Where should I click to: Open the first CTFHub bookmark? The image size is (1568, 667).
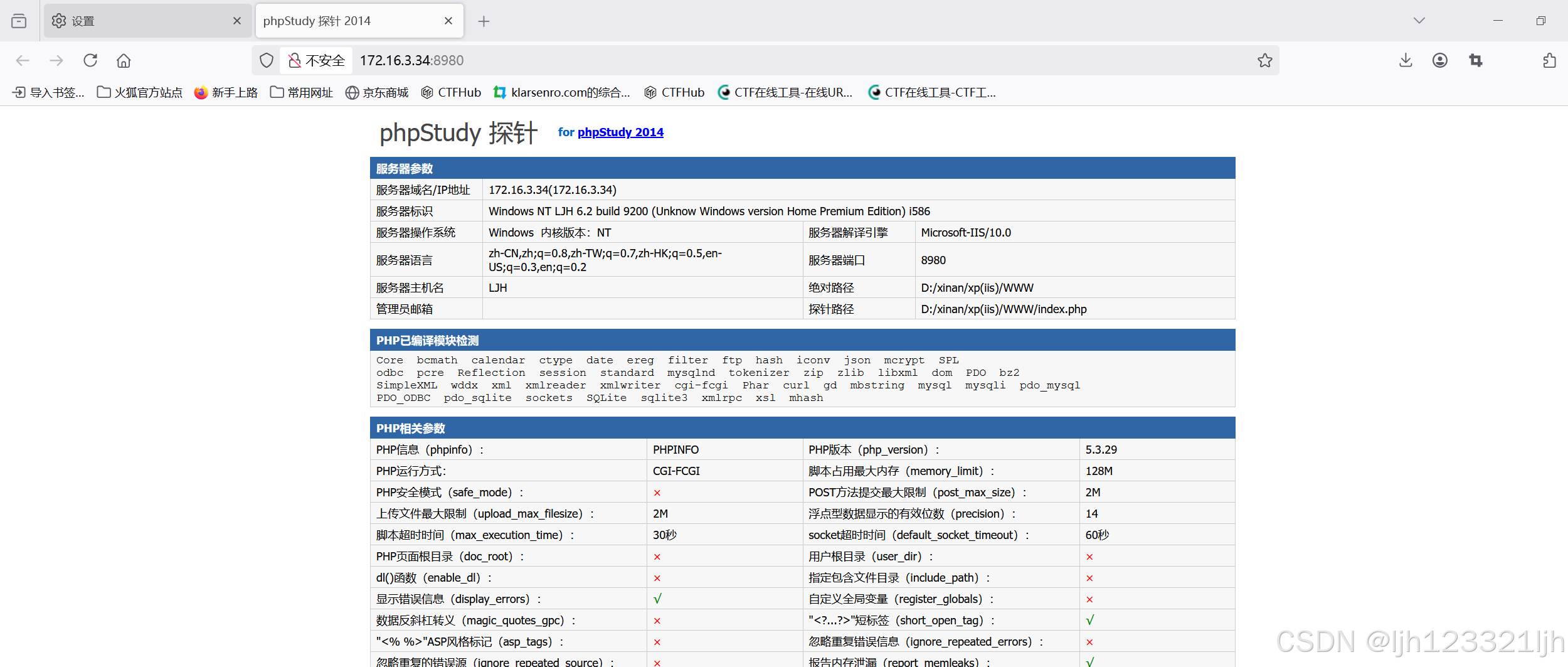click(x=451, y=92)
